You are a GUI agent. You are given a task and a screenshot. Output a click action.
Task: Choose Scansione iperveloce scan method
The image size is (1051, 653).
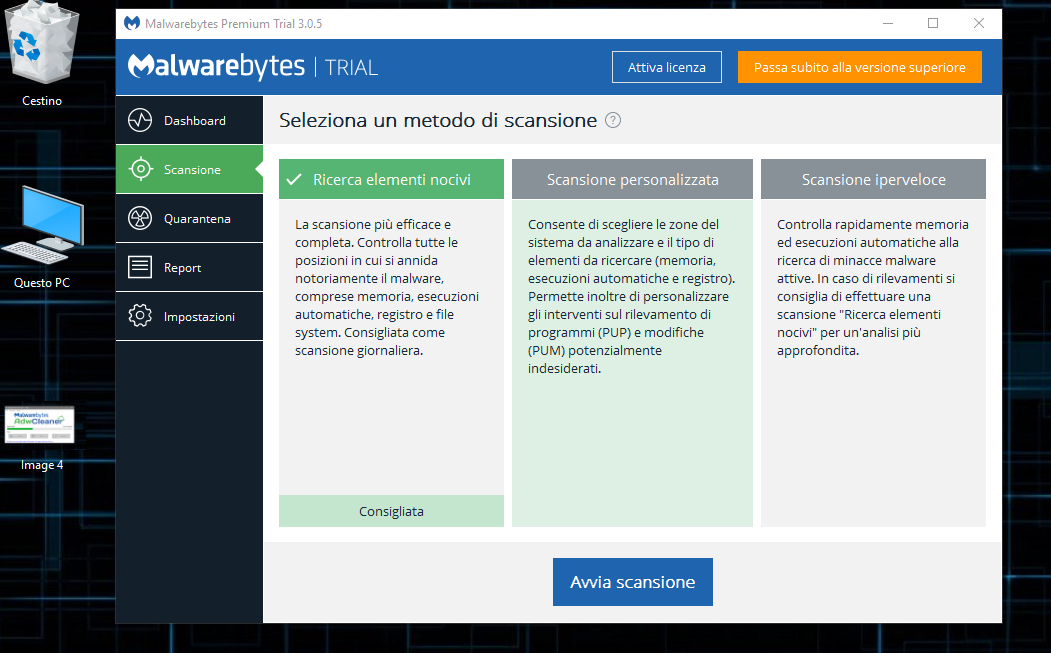873,179
